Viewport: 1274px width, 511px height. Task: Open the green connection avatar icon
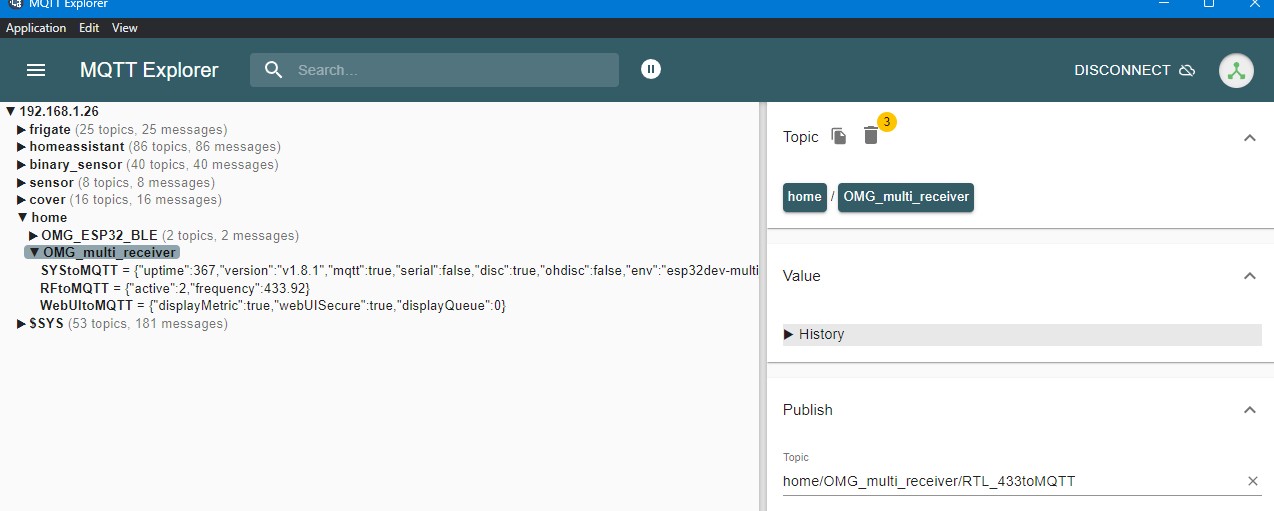click(x=1237, y=71)
